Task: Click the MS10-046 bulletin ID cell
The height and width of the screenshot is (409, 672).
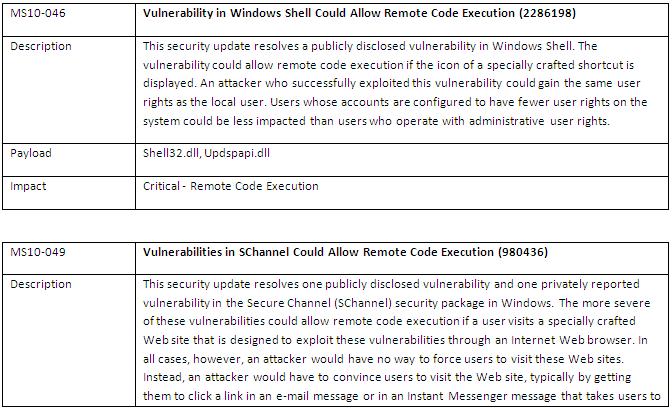Action: coord(69,20)
